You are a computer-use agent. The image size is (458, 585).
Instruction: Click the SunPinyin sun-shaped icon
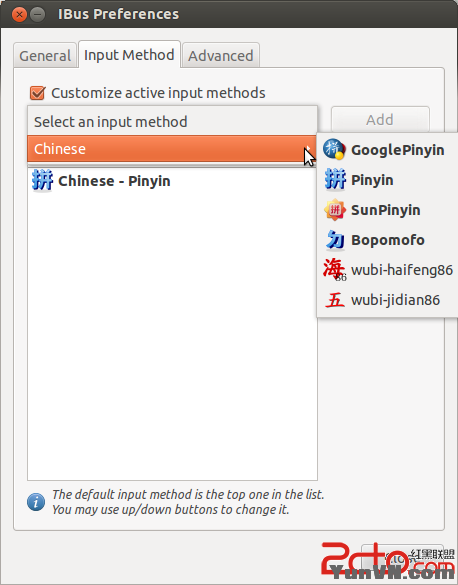pyautogui.click(x=335, y=210)
